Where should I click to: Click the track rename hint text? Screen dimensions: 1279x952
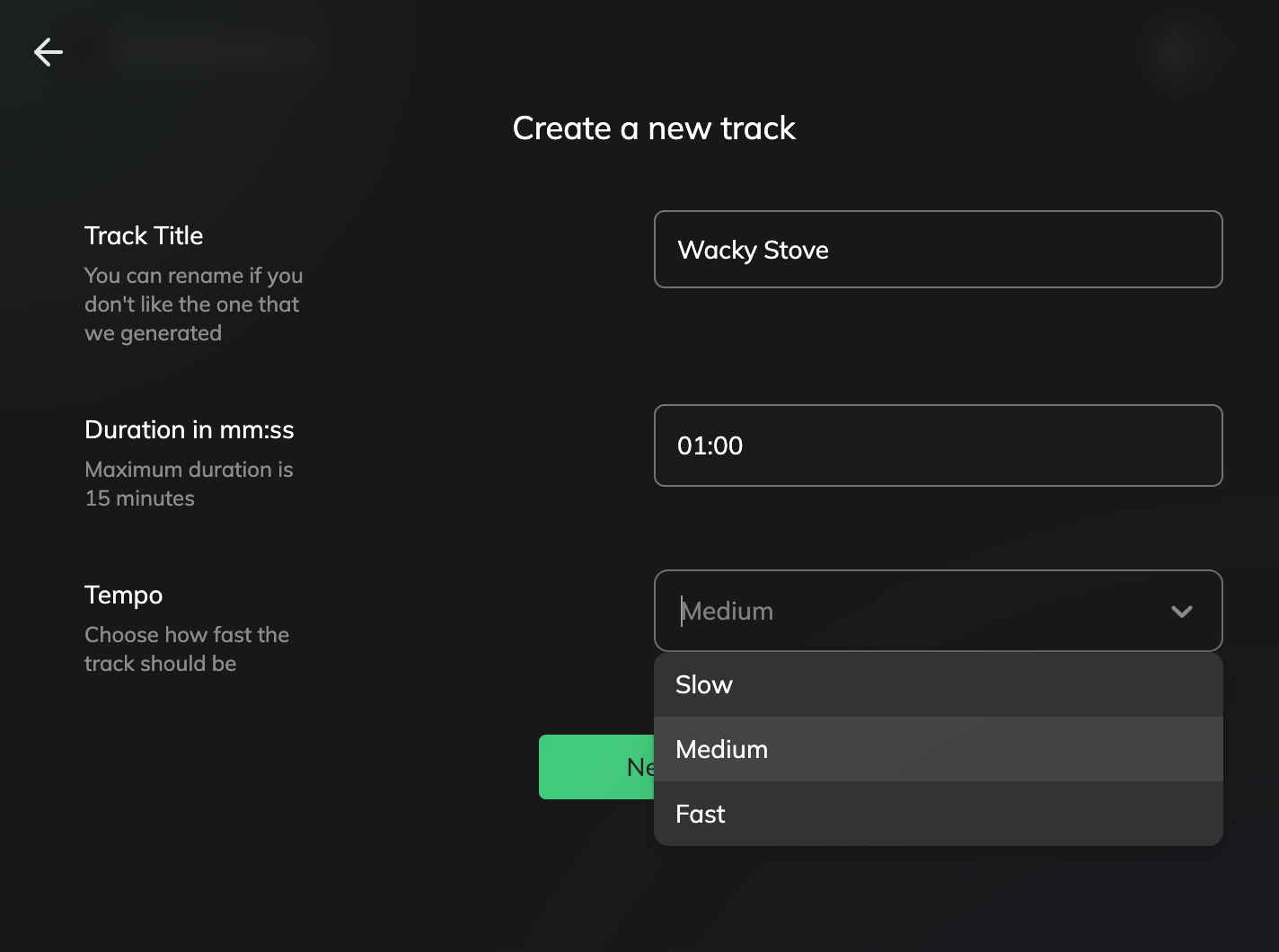pyautogui.click(x=193, y=304)
